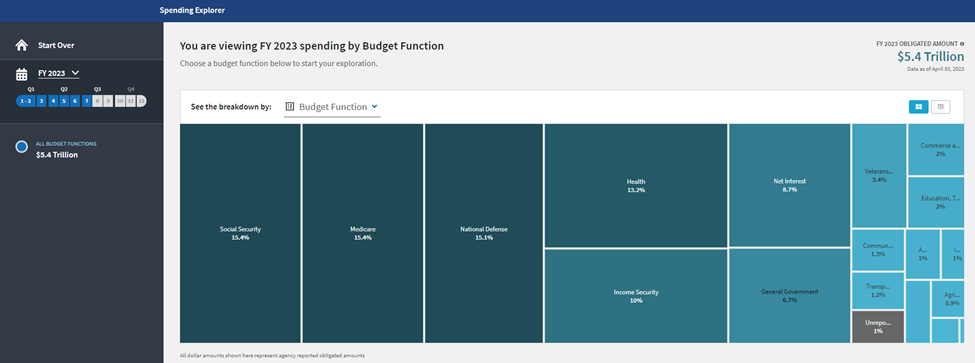Open the gray Unreported 1% tile
975x363 pixels.
(x=878, y=327)
